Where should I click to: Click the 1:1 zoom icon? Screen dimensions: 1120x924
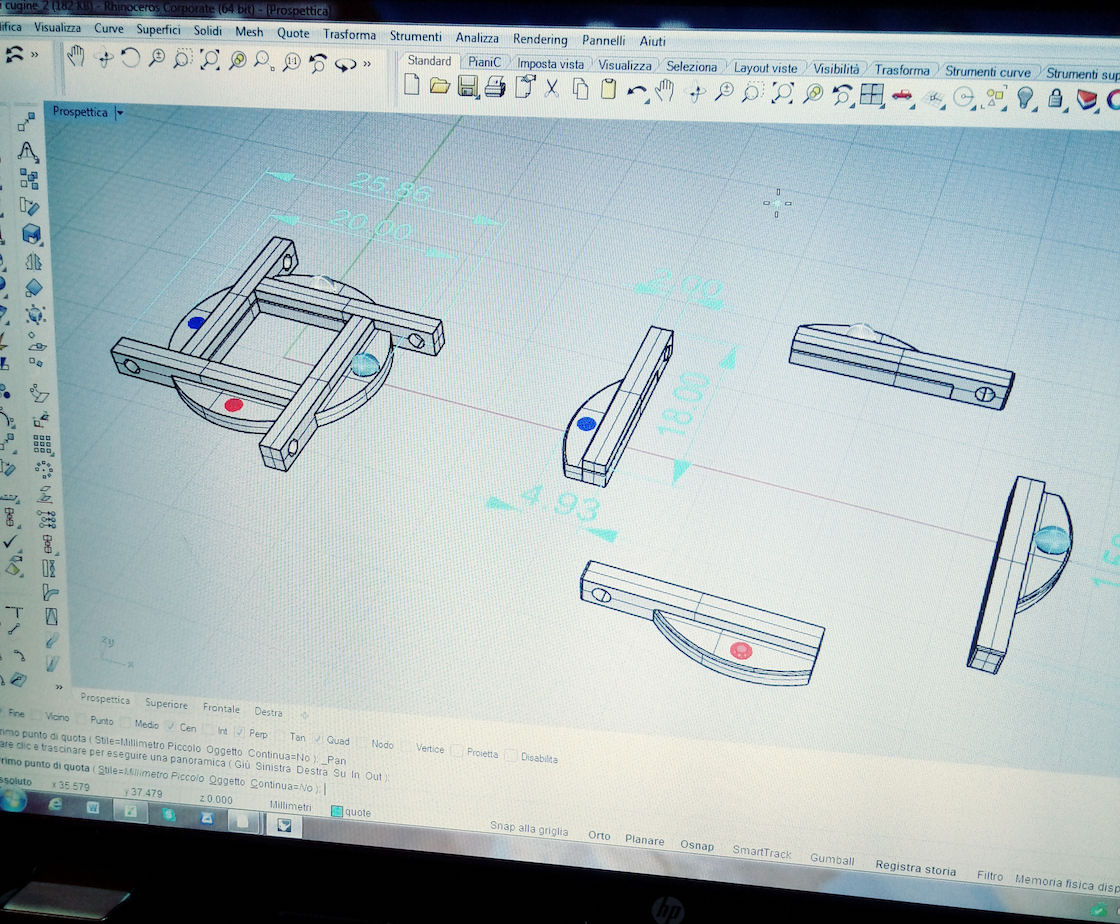(291, 61)
